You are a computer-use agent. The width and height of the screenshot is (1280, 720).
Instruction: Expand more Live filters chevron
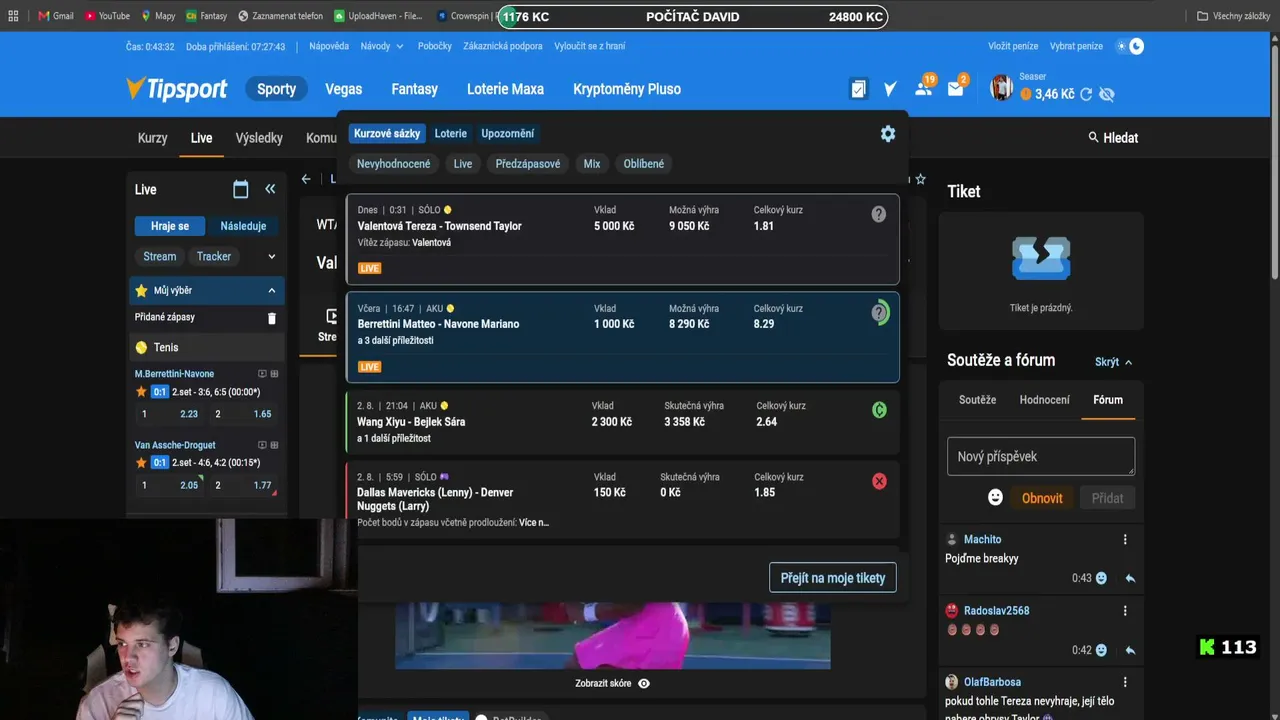(x=271, y=256)
